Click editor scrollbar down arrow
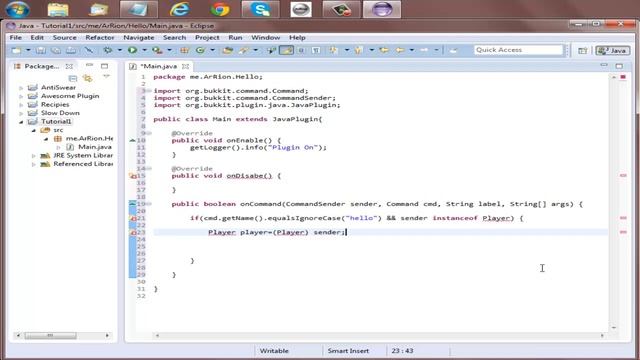This screenshot has height=360, width=640. click(613, 327)
